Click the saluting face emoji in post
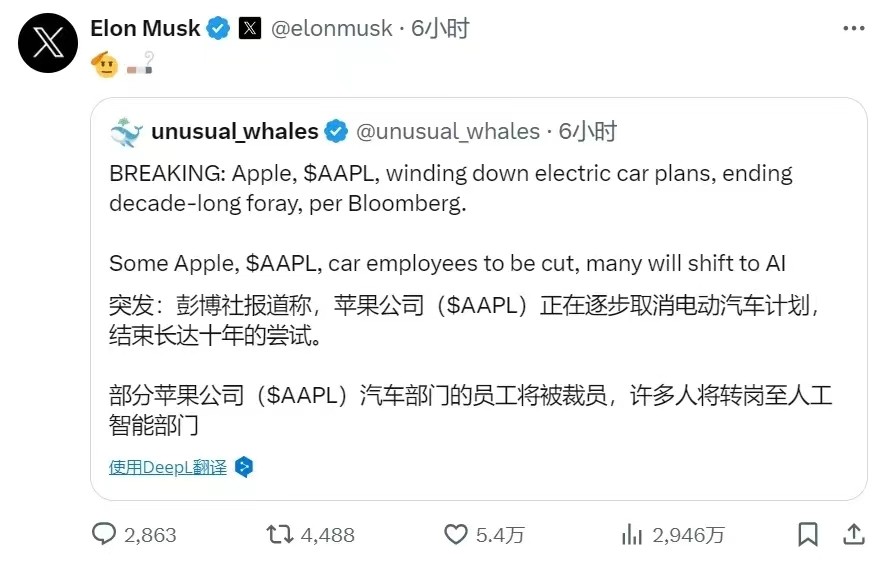The image size is (892, 561). (x=105, y=67)
